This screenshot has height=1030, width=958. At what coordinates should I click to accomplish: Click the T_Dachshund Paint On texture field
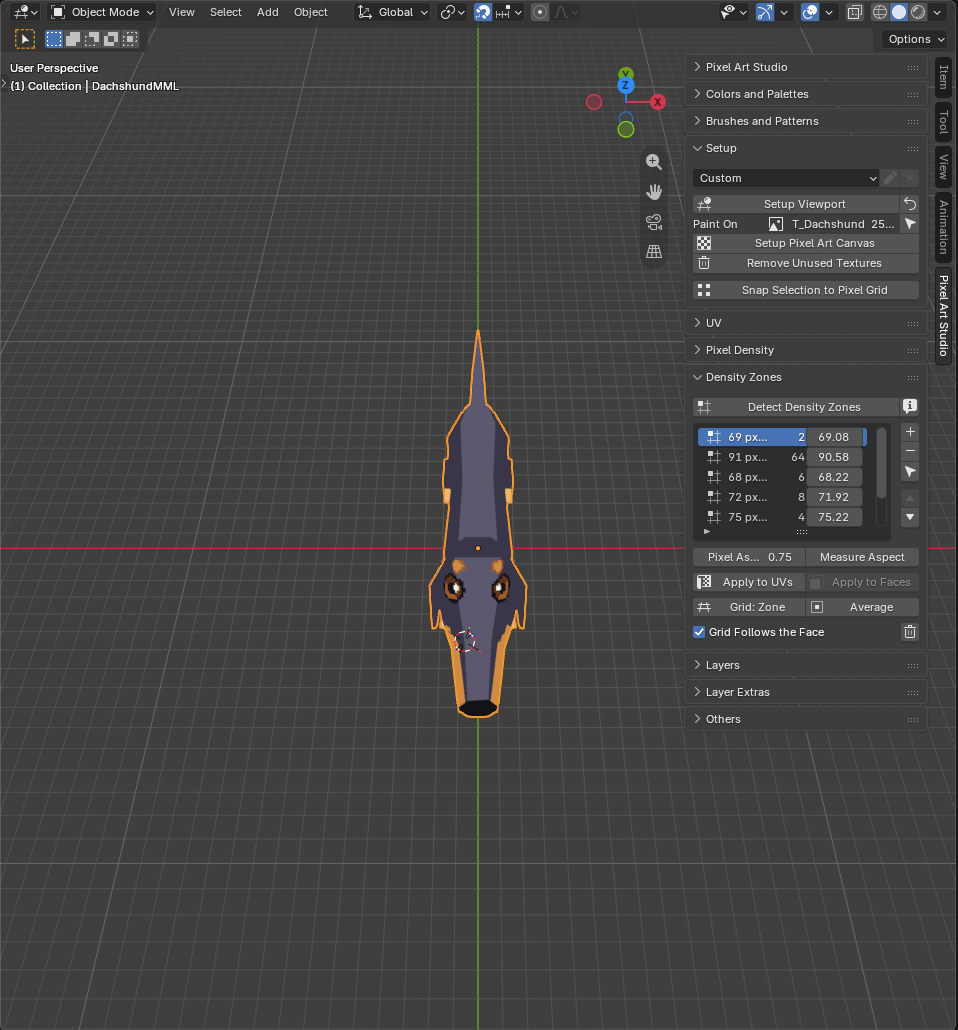833,224
